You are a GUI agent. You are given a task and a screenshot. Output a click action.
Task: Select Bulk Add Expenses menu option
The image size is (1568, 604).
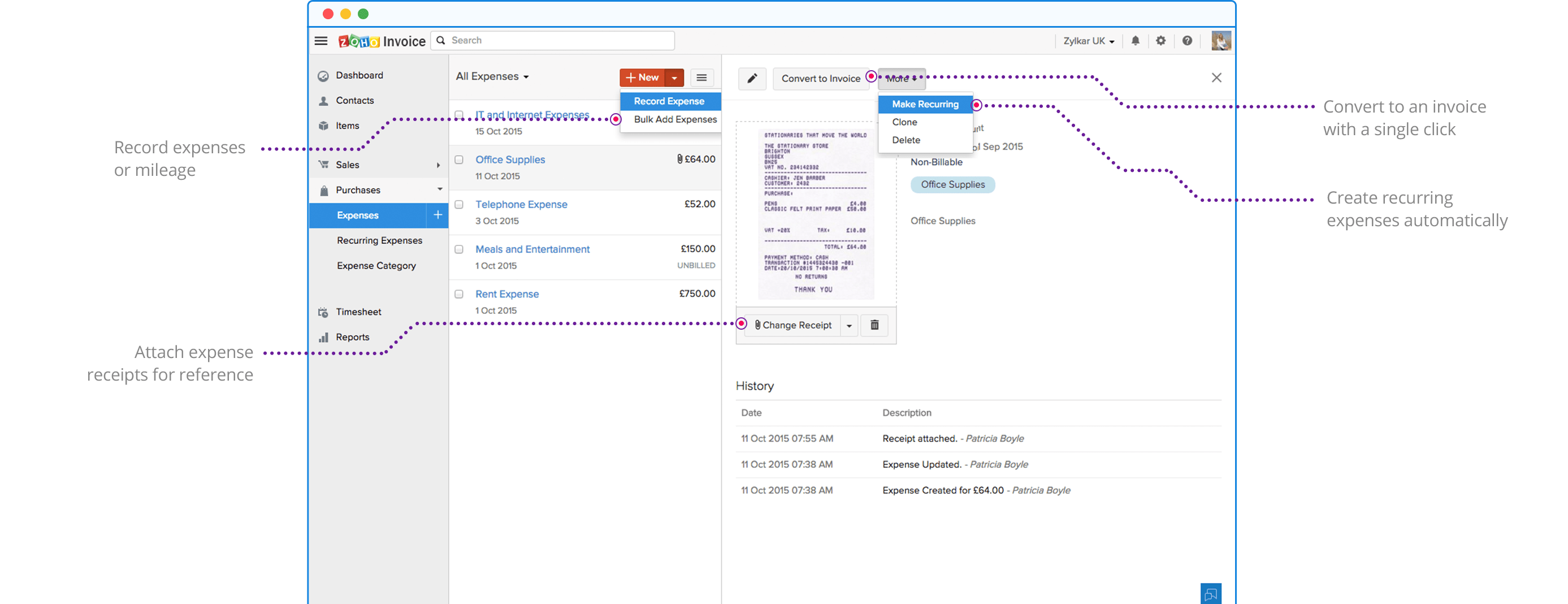[674, 119]
